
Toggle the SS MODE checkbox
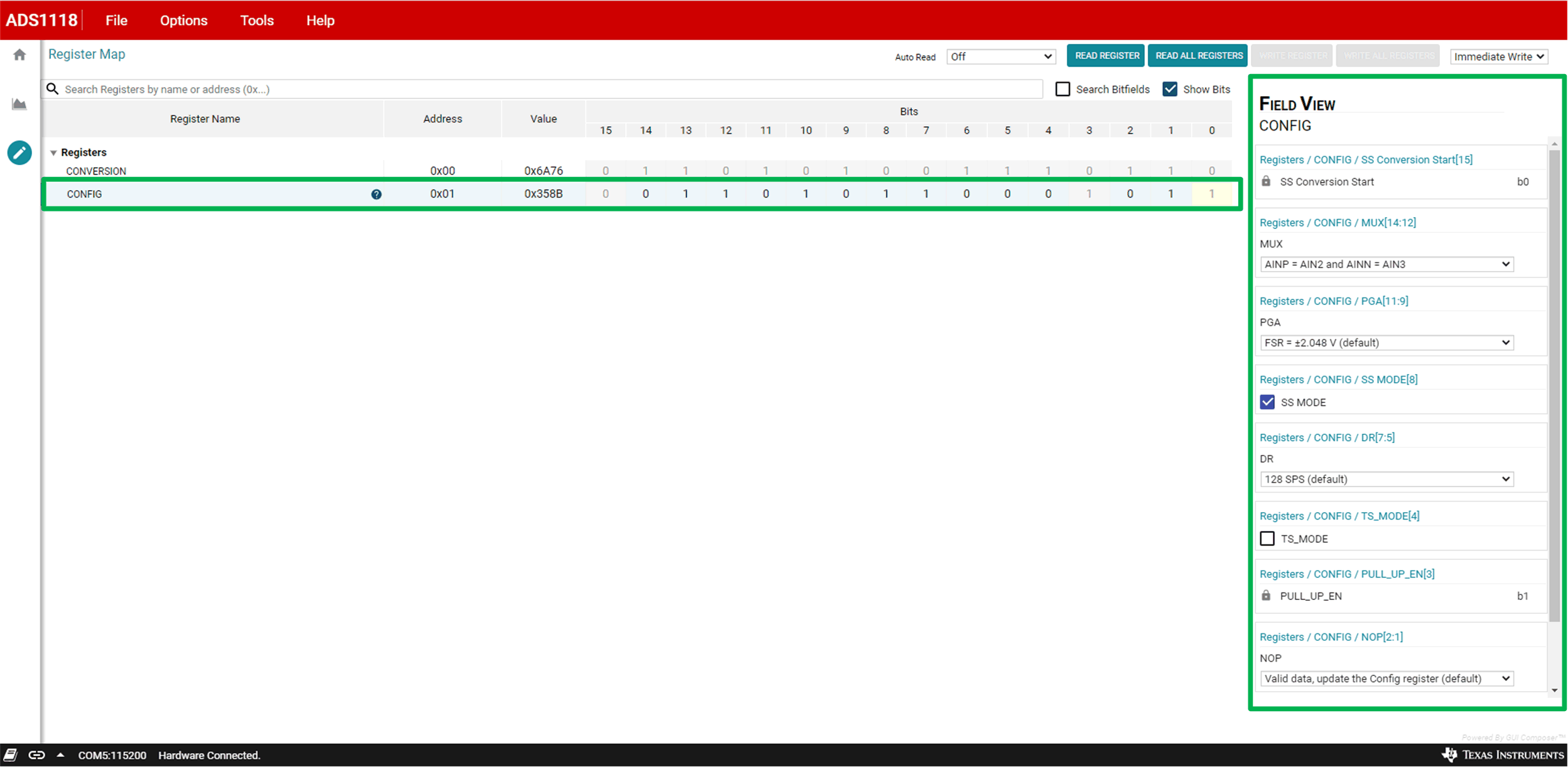pos(1267,402)
